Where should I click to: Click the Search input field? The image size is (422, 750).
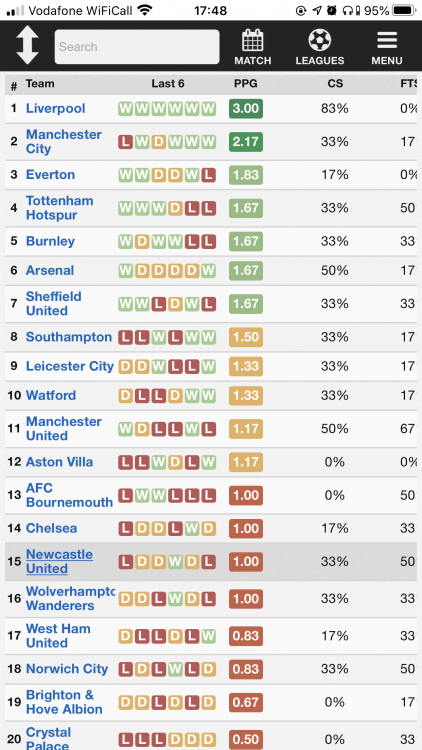[x=137, y=47]
